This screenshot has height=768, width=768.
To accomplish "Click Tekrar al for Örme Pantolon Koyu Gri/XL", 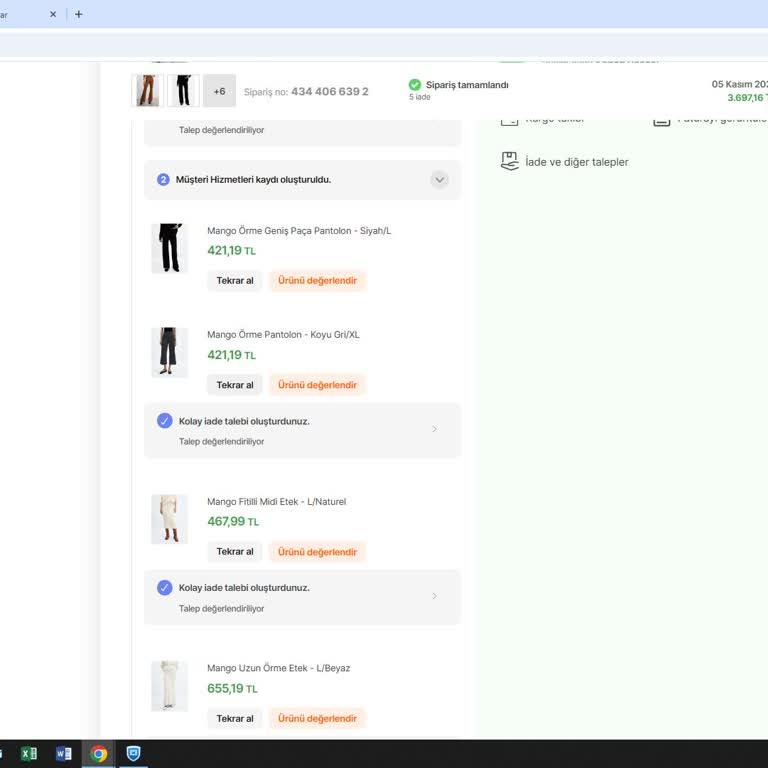I will pyautogui.click(x=235, y=385).
